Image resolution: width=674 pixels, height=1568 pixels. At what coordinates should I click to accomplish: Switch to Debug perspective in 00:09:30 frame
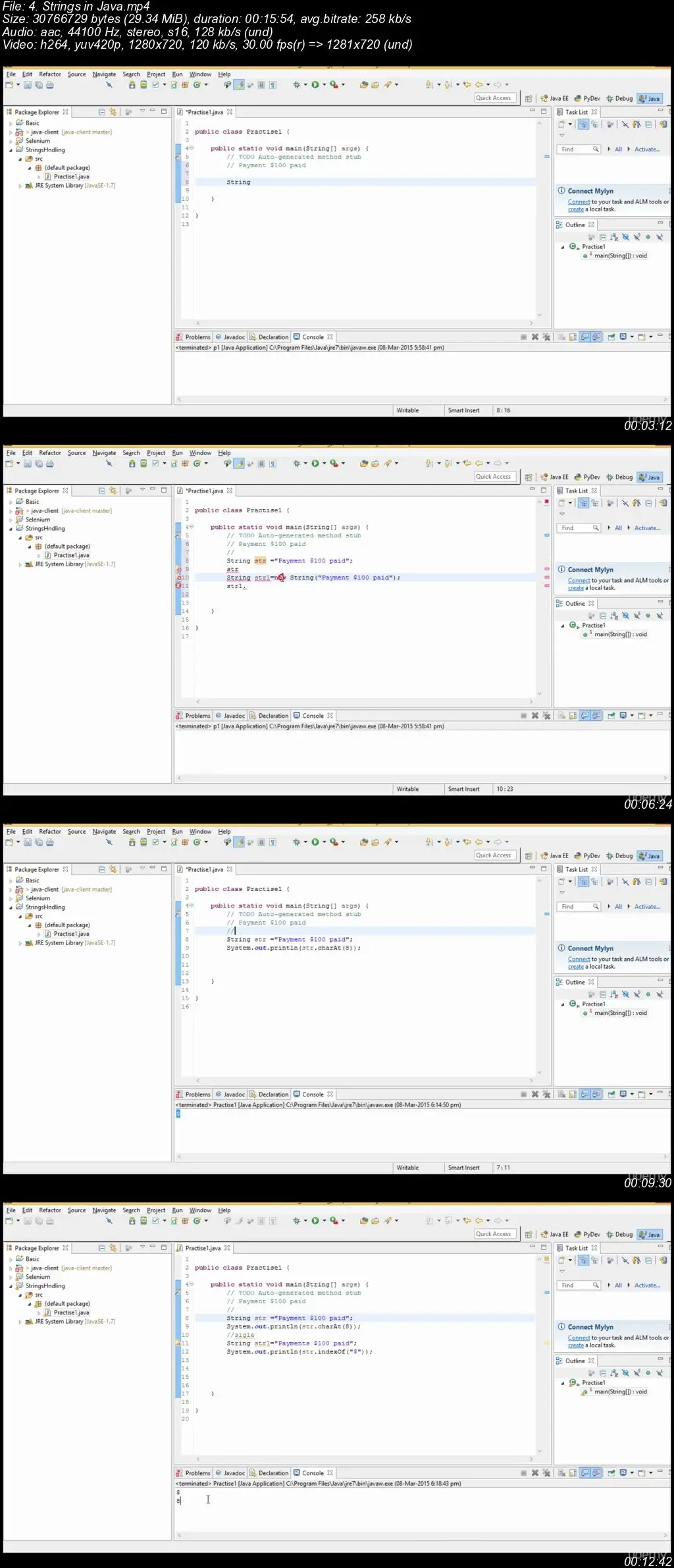coord(619,856)
